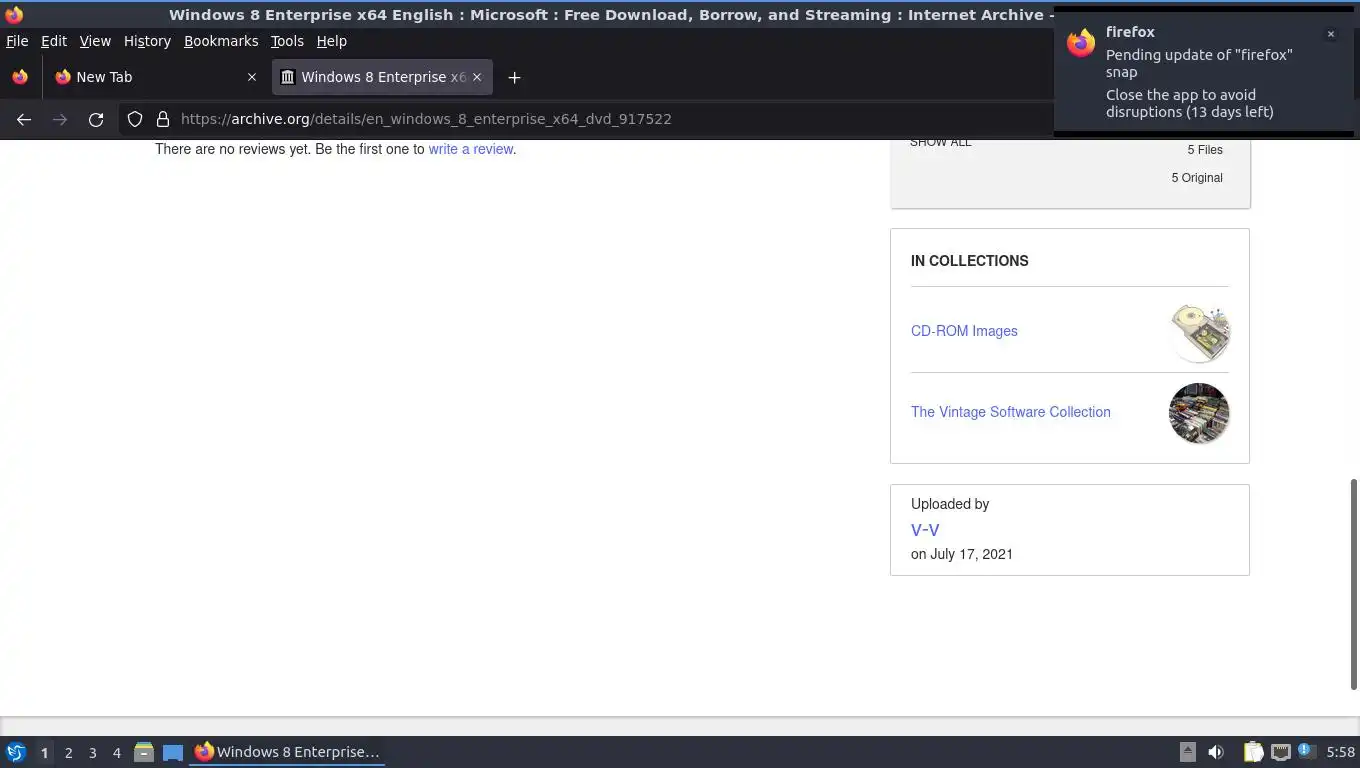Click the removable media tray icon
The image size is (1360, 768).
point(1188,752)
